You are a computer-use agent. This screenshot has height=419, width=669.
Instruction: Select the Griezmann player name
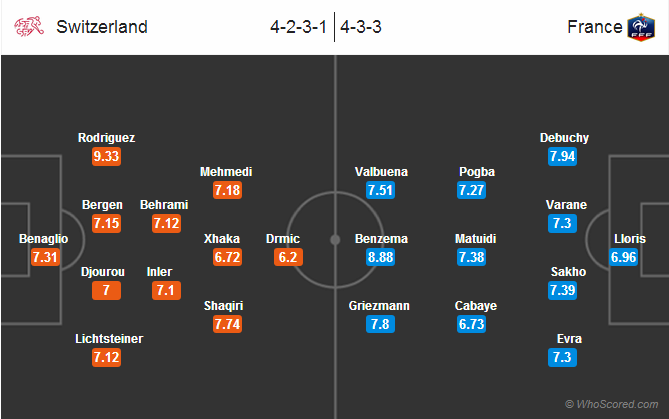(x=379, y=306)
